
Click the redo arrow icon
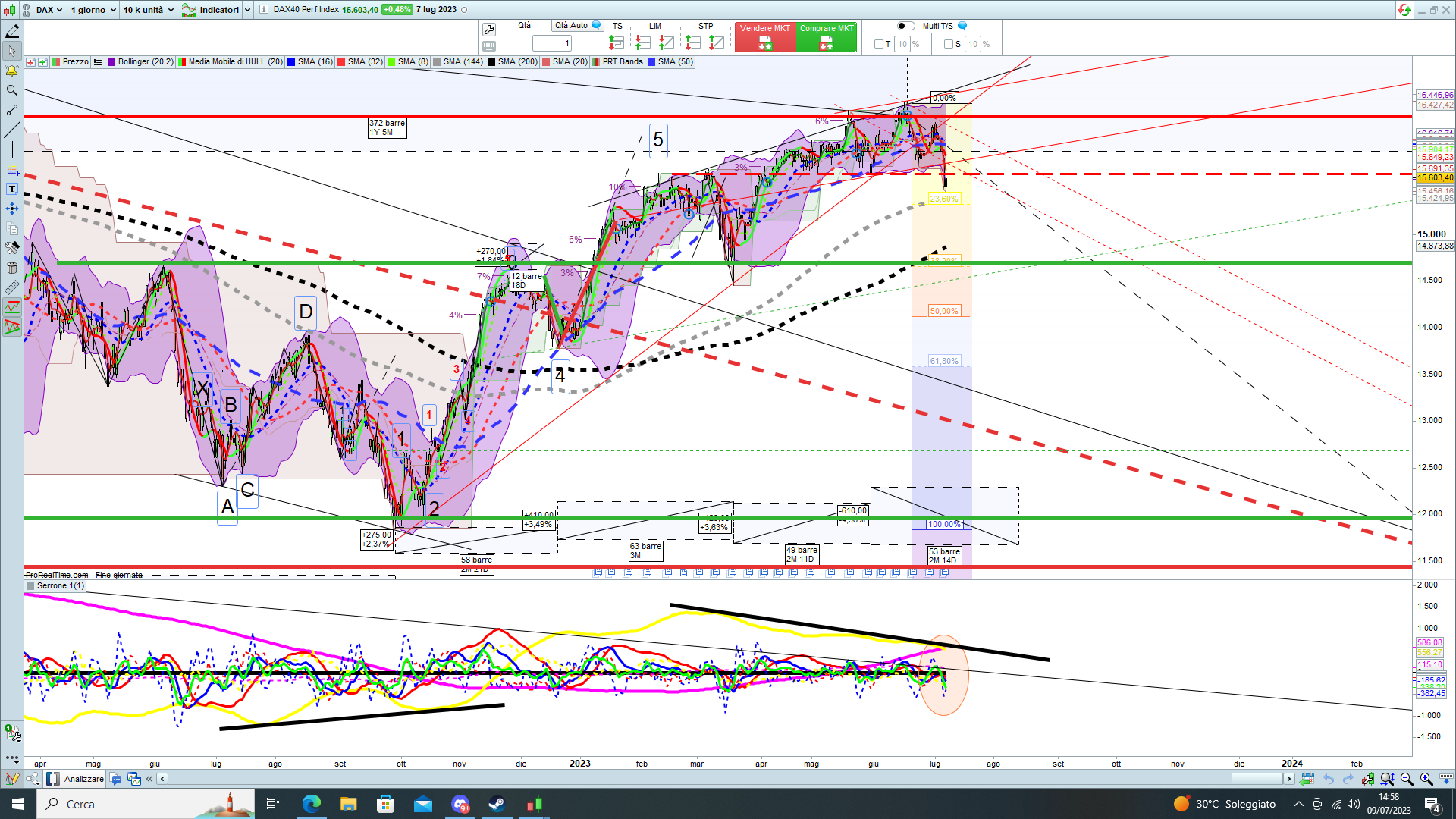click(1348, 779)
